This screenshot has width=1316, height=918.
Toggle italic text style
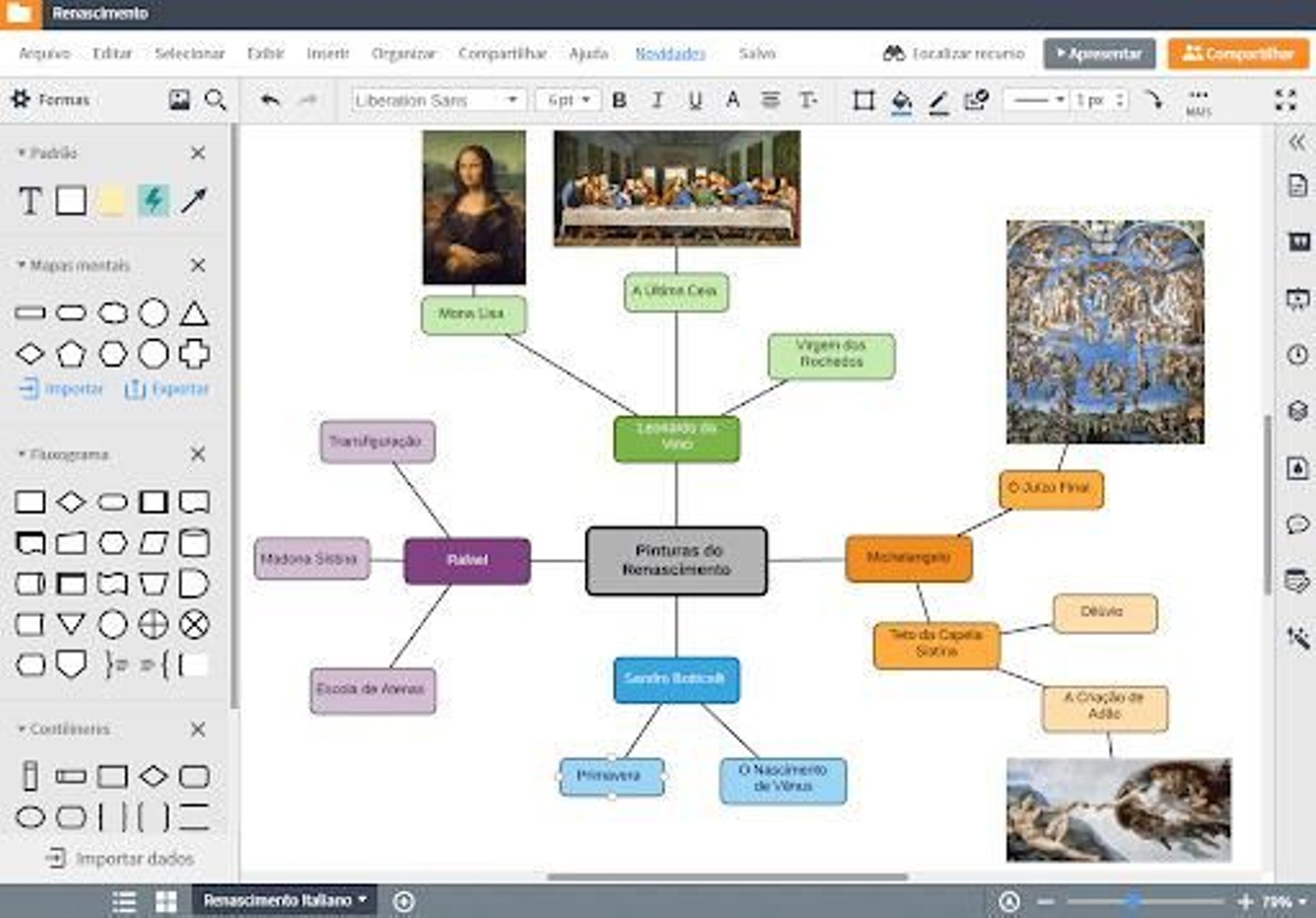[x=657, y=100]
